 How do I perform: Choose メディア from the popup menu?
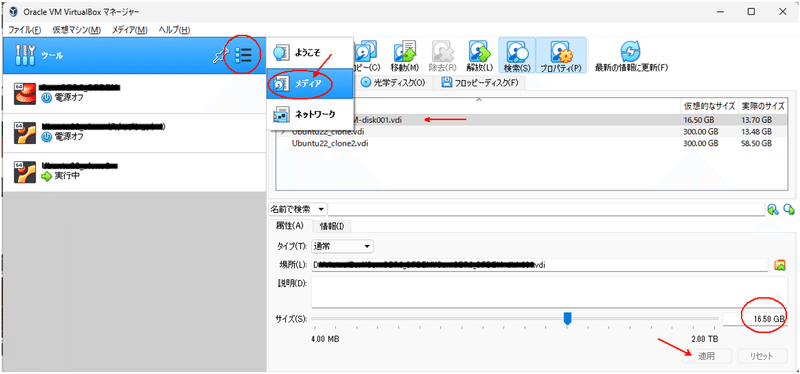point(310,83)
